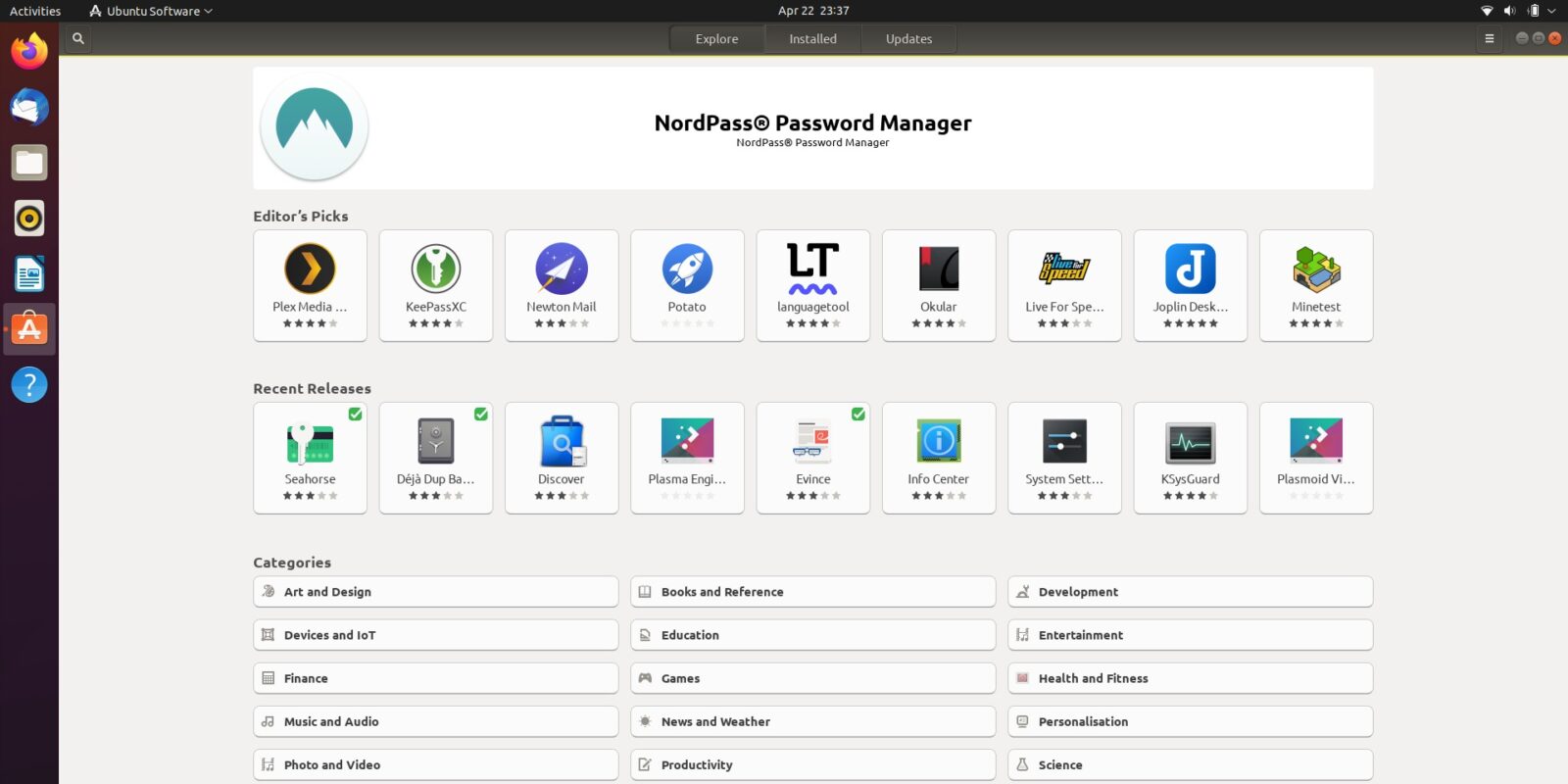Open the Plex Media app icon
The height and width of the screenshot is (784, 1568).
point(310,269)
